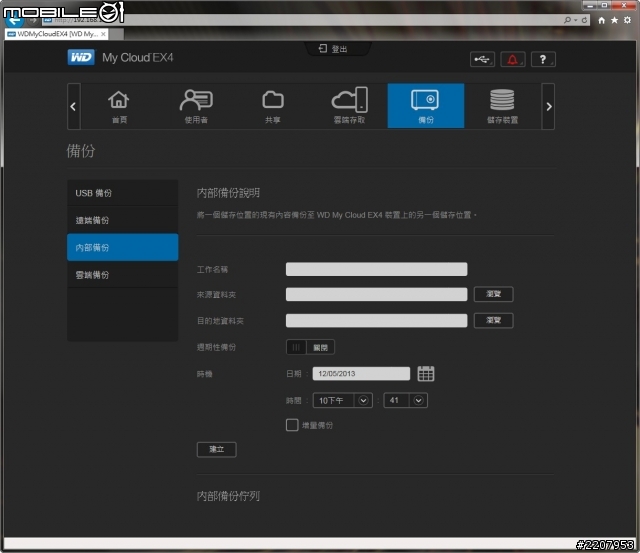Click the date field showing 12/05/2013
Image resolution: width=640 pixels, height=553 pixels.
[361, 373]
